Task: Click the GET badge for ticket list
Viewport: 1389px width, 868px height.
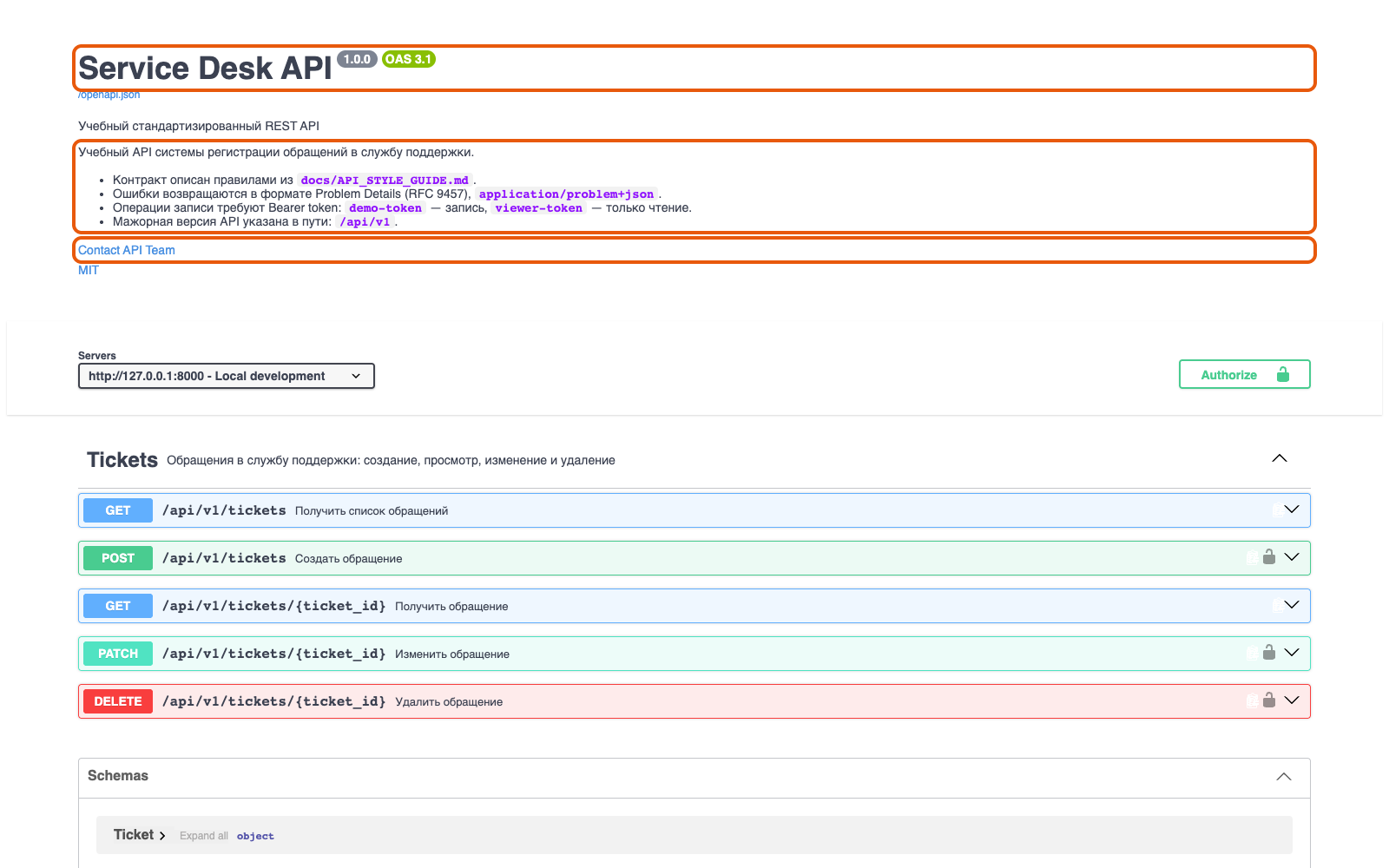Action: pos(118,510)
